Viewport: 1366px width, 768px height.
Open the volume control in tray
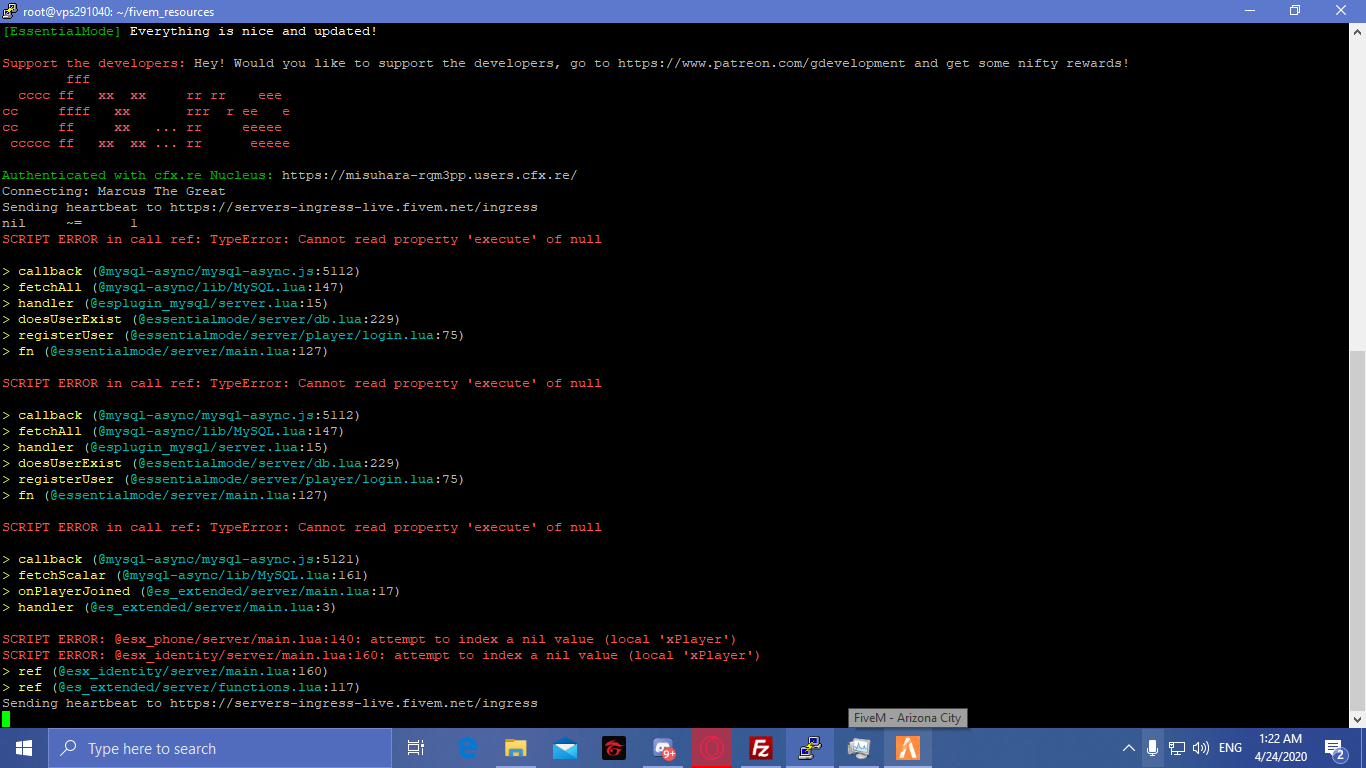[1201, 748]
